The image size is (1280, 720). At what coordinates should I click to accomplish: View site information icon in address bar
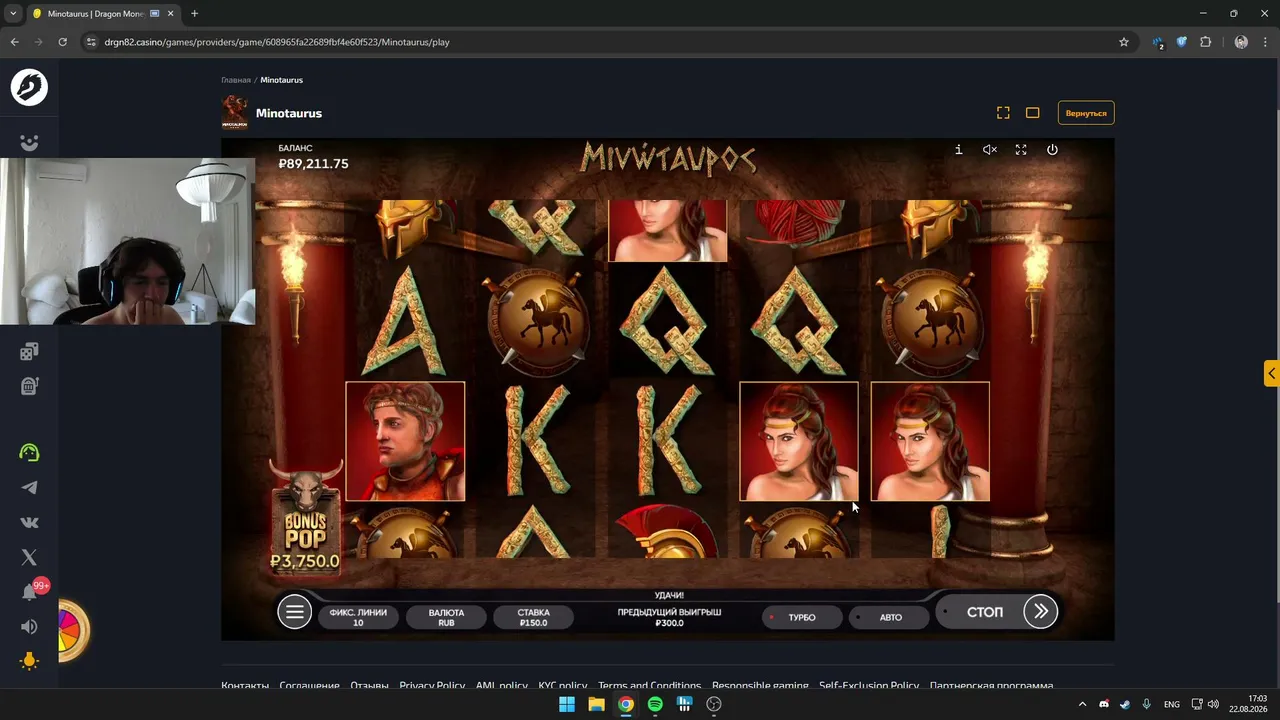pyautogui.click(x=91, y=42)
